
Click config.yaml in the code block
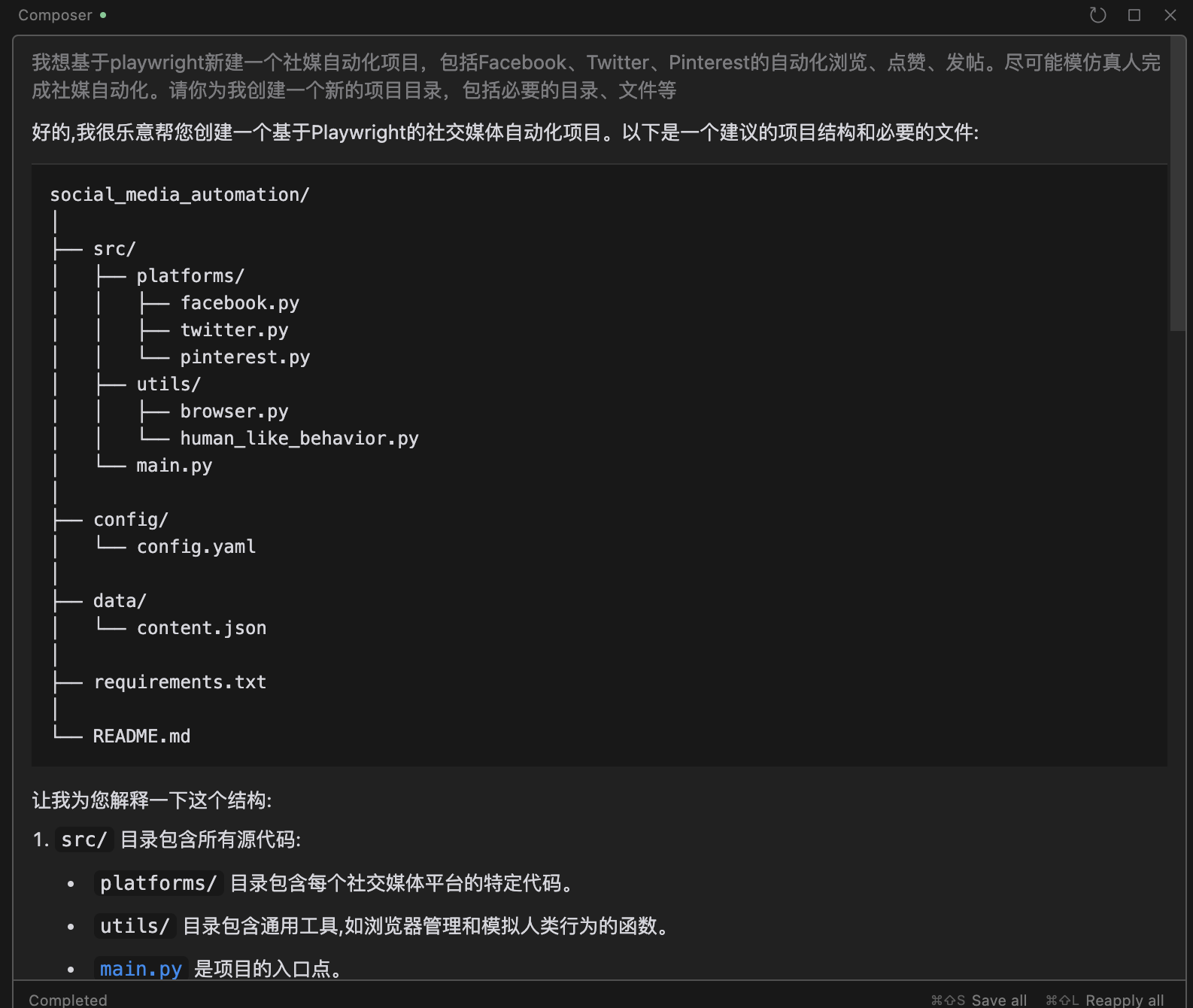point(196,547)
